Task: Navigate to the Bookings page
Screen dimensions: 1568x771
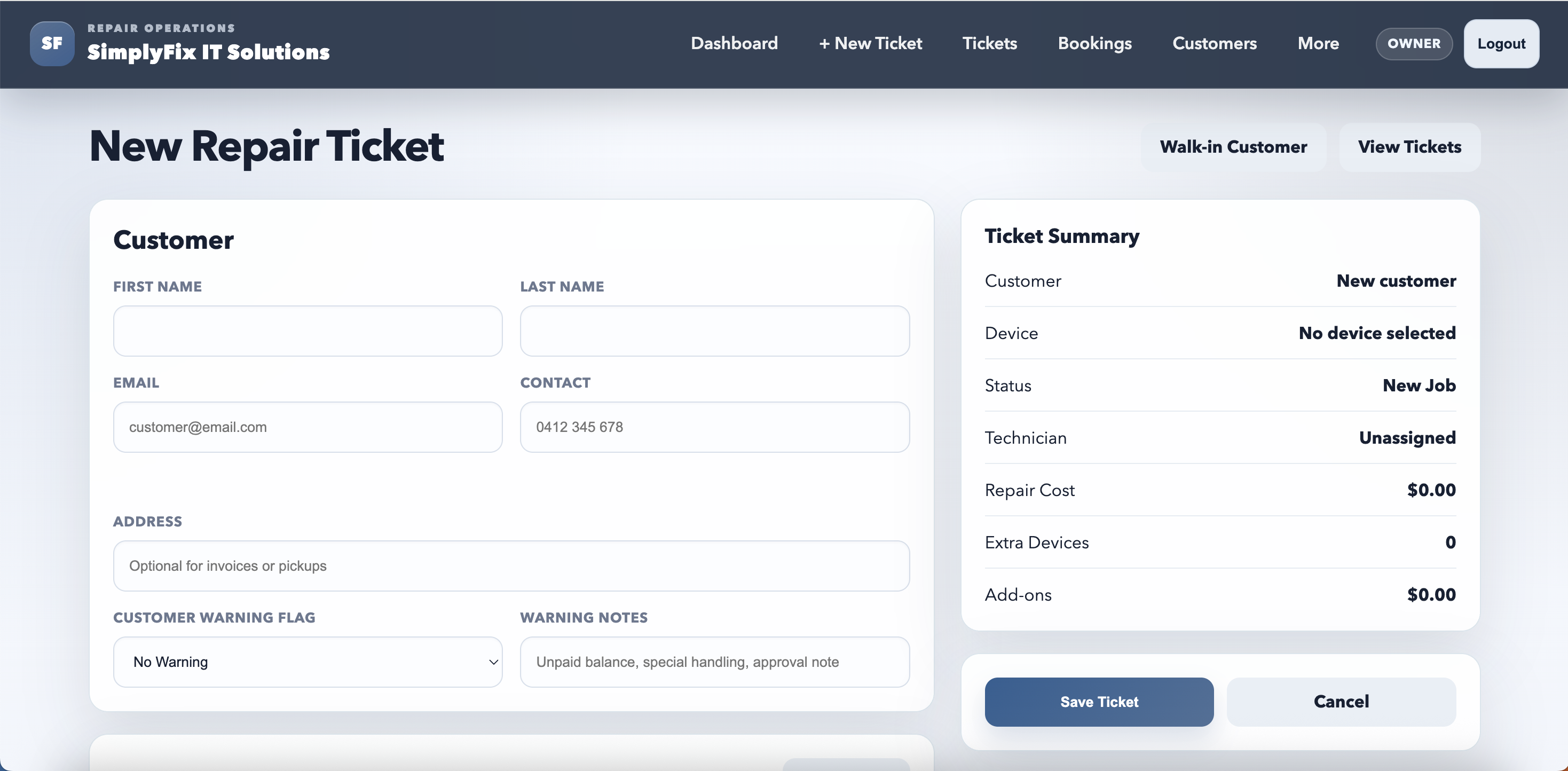Action: coord(1094,43)
